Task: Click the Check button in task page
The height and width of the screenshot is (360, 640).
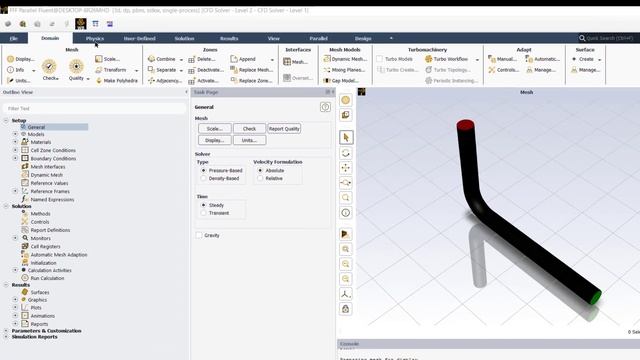Action: (x=249, y=129)
